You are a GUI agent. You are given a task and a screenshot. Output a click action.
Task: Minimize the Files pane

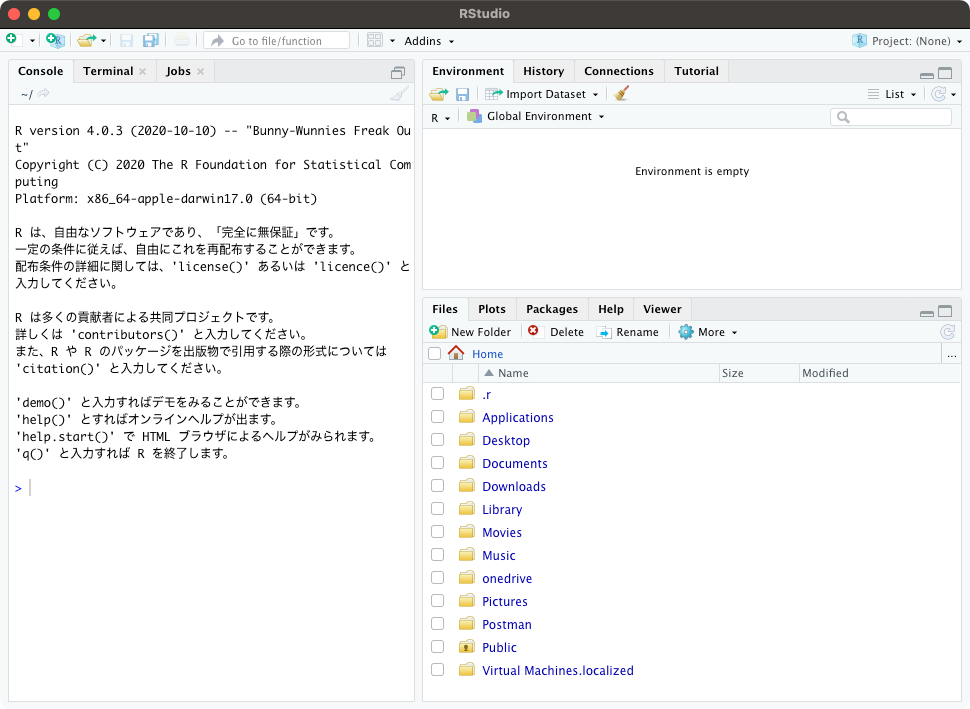pos(927,314)
